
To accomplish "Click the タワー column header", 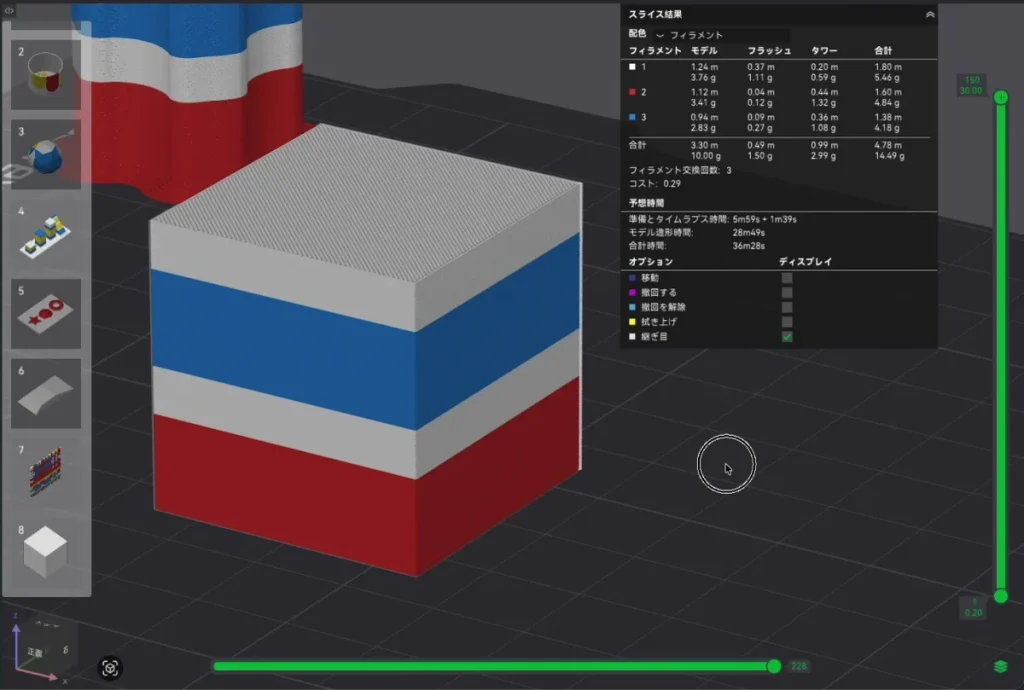I will tap(824, 50).
